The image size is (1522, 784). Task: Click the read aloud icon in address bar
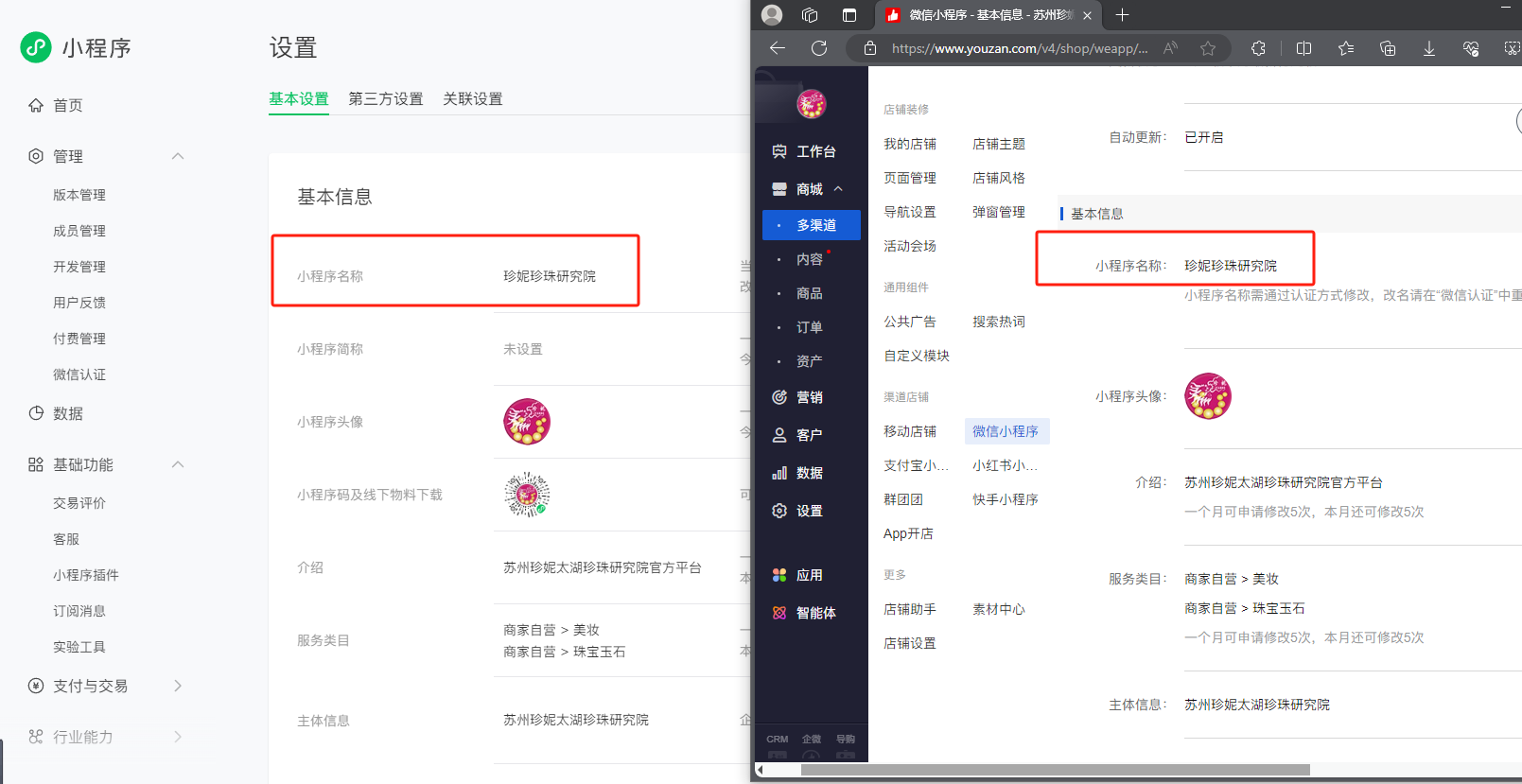(x=1171, y=48)
